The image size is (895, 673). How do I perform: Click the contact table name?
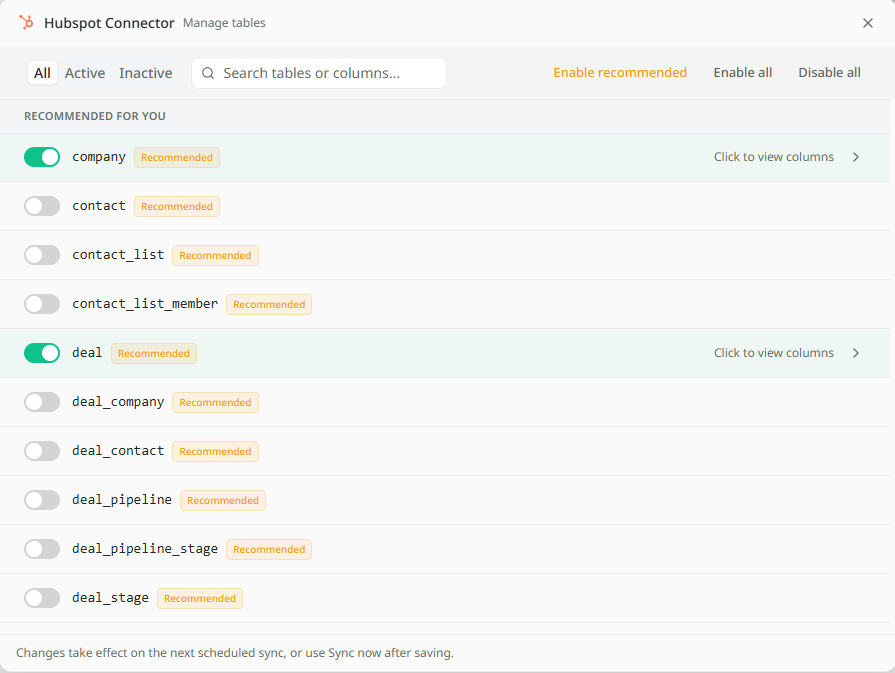(99, 205)
